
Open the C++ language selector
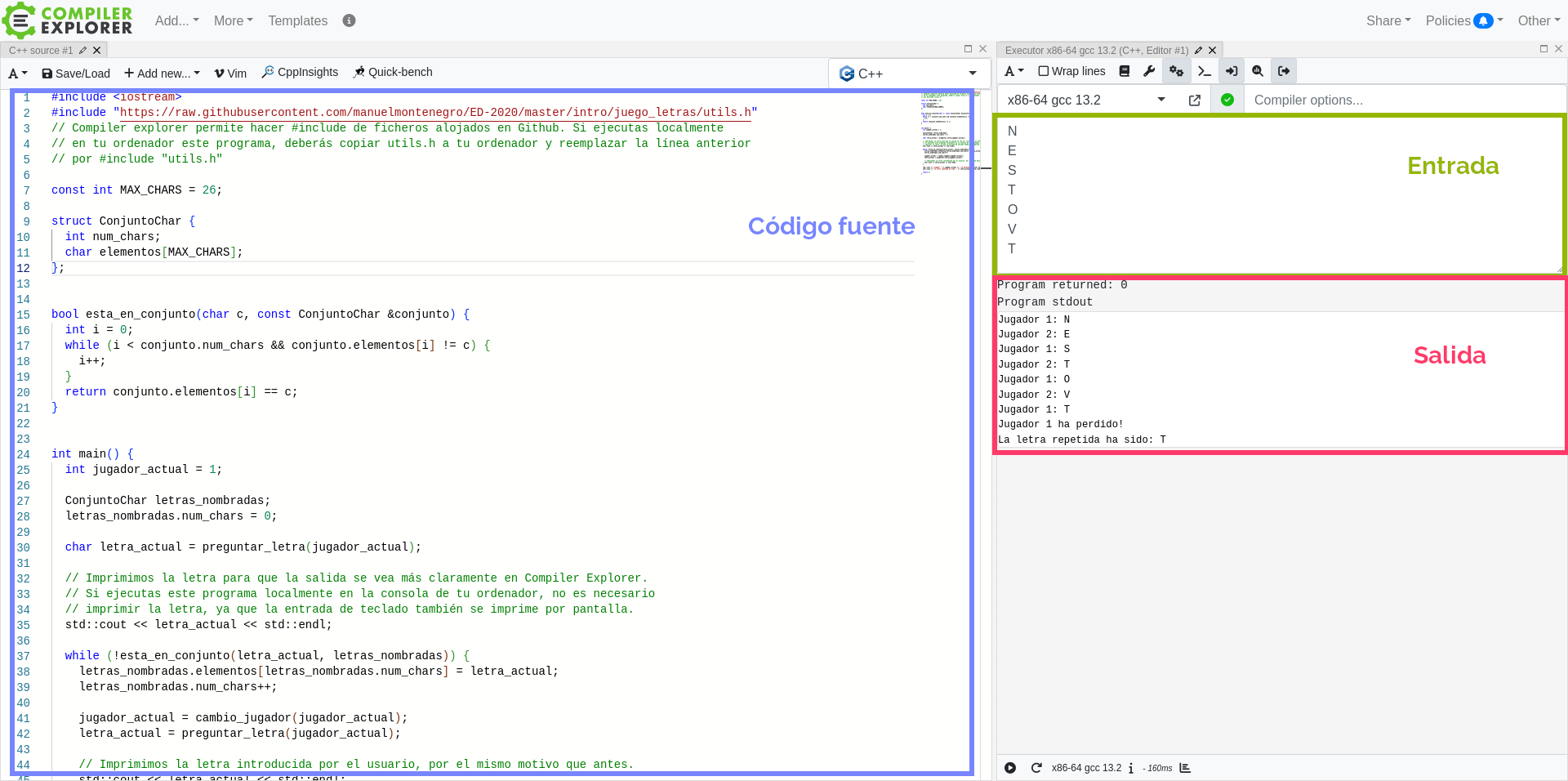(x=909, y=74)
